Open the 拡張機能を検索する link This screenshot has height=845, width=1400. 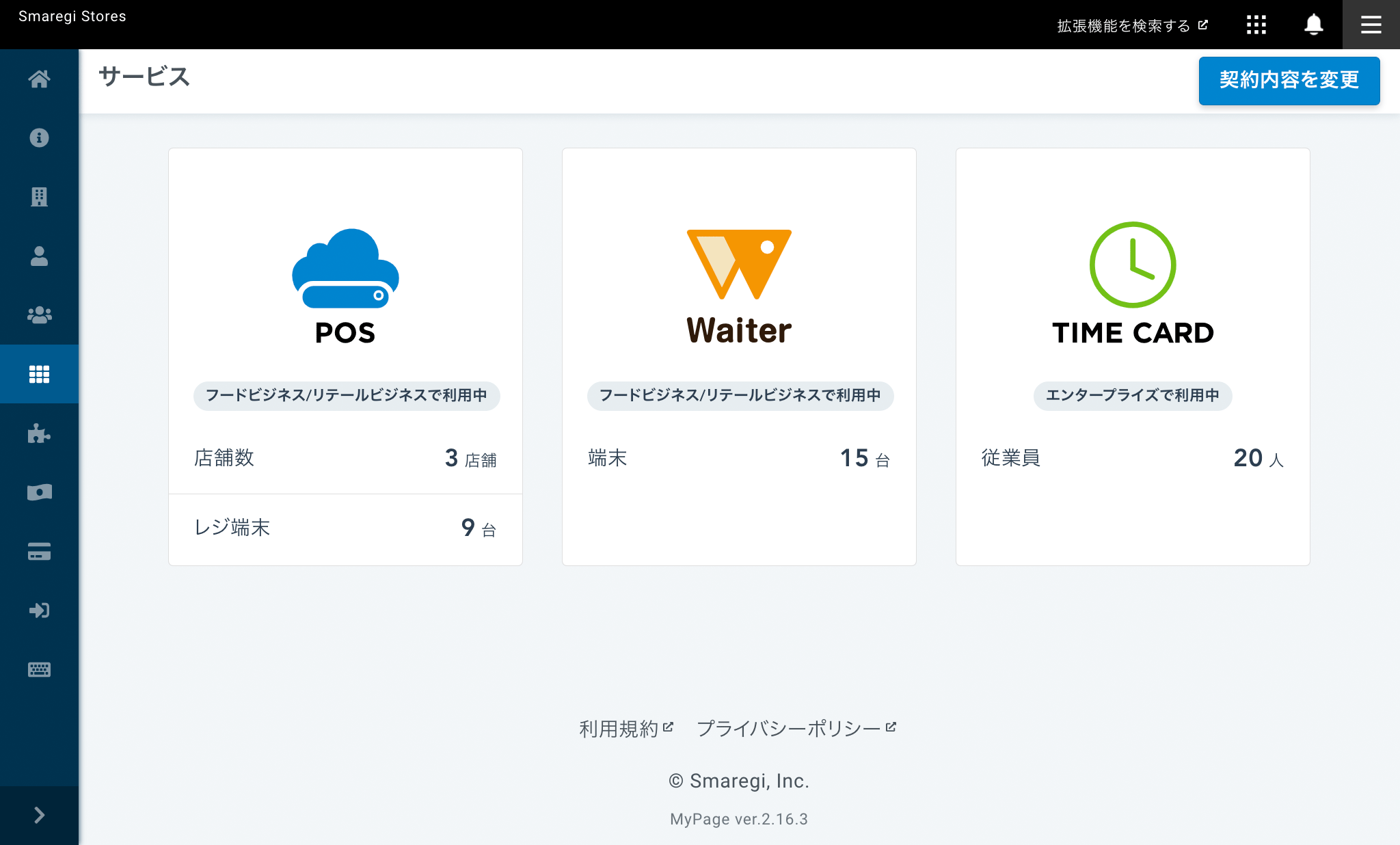[x=1132, y=26]
